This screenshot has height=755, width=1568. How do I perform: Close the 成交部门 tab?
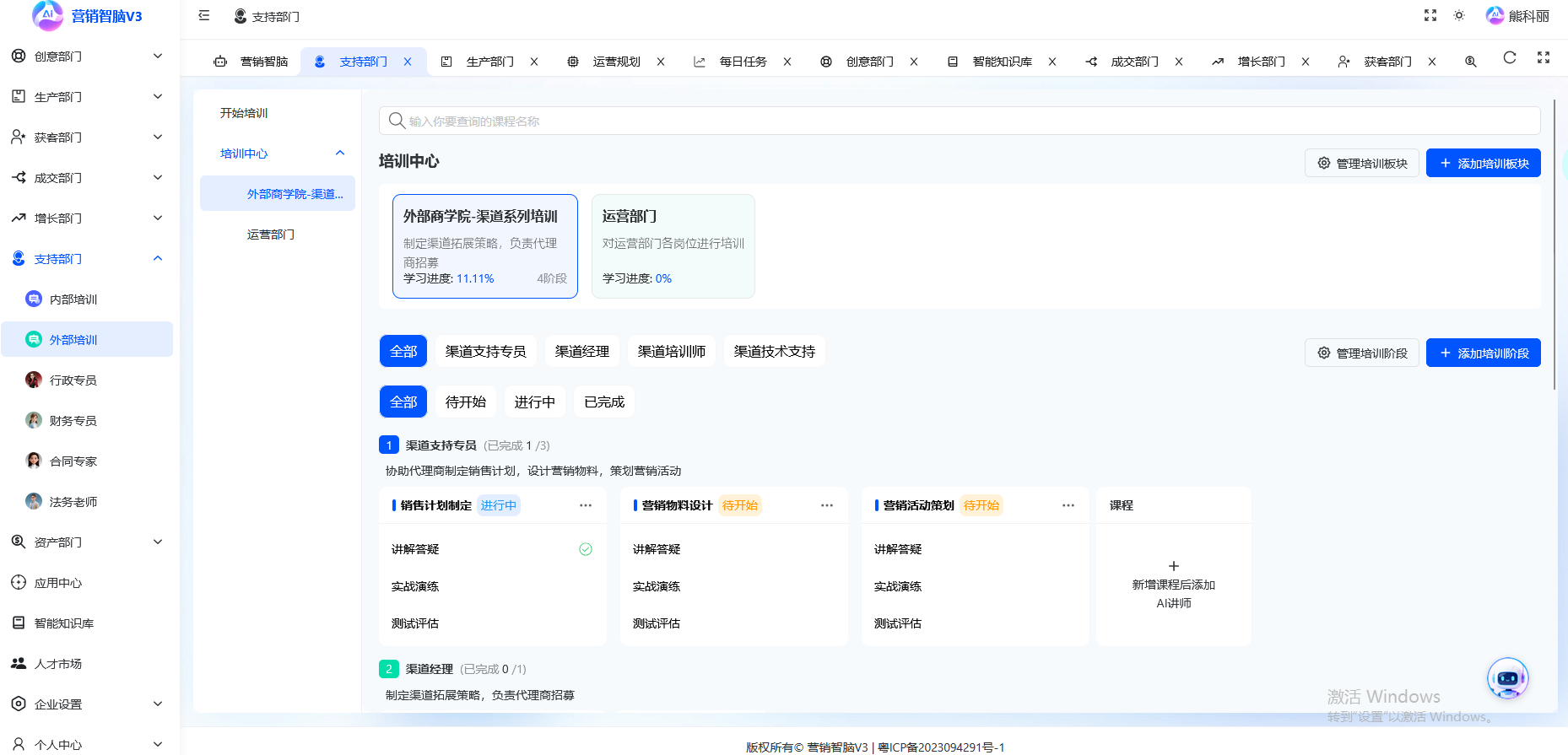point(1179,62)
